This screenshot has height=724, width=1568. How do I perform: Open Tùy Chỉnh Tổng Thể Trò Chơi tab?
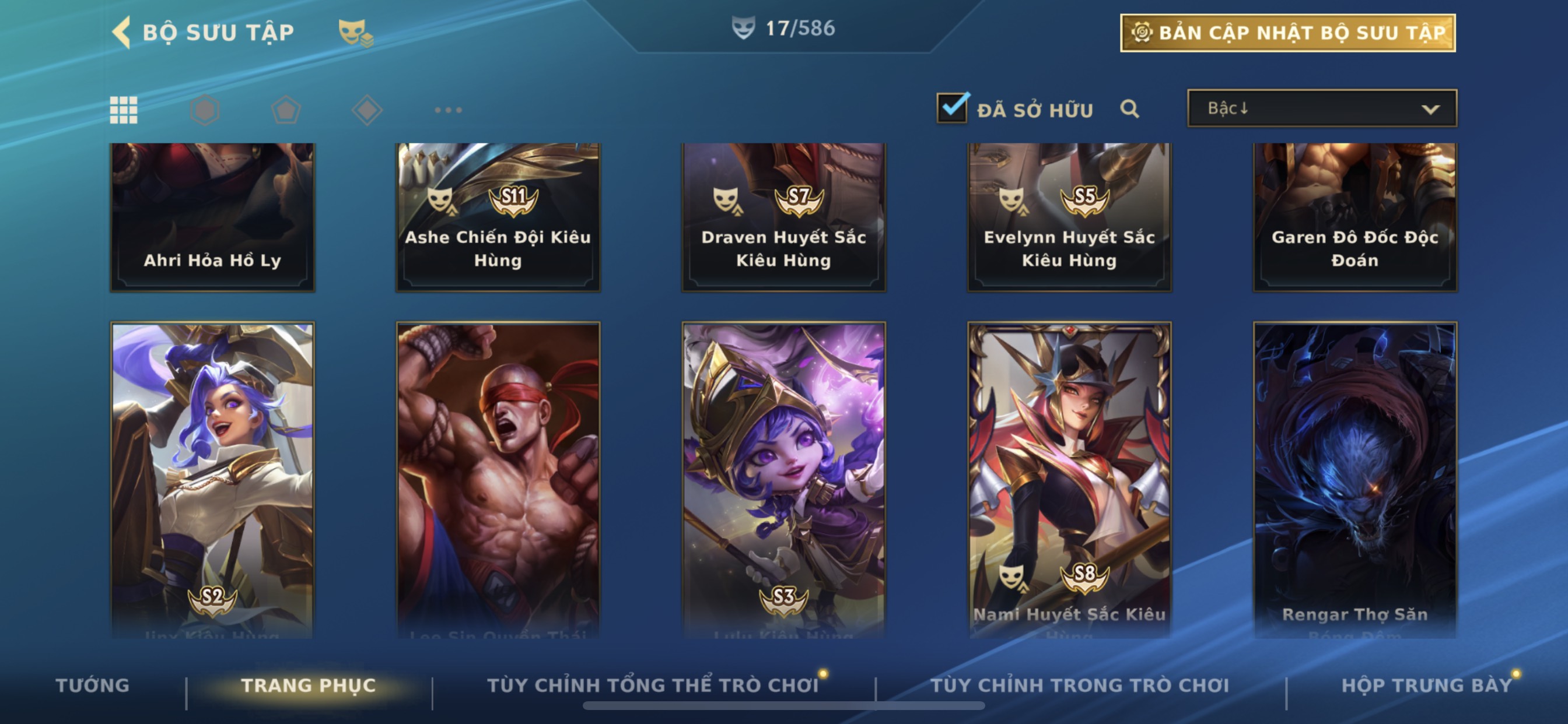653,685
